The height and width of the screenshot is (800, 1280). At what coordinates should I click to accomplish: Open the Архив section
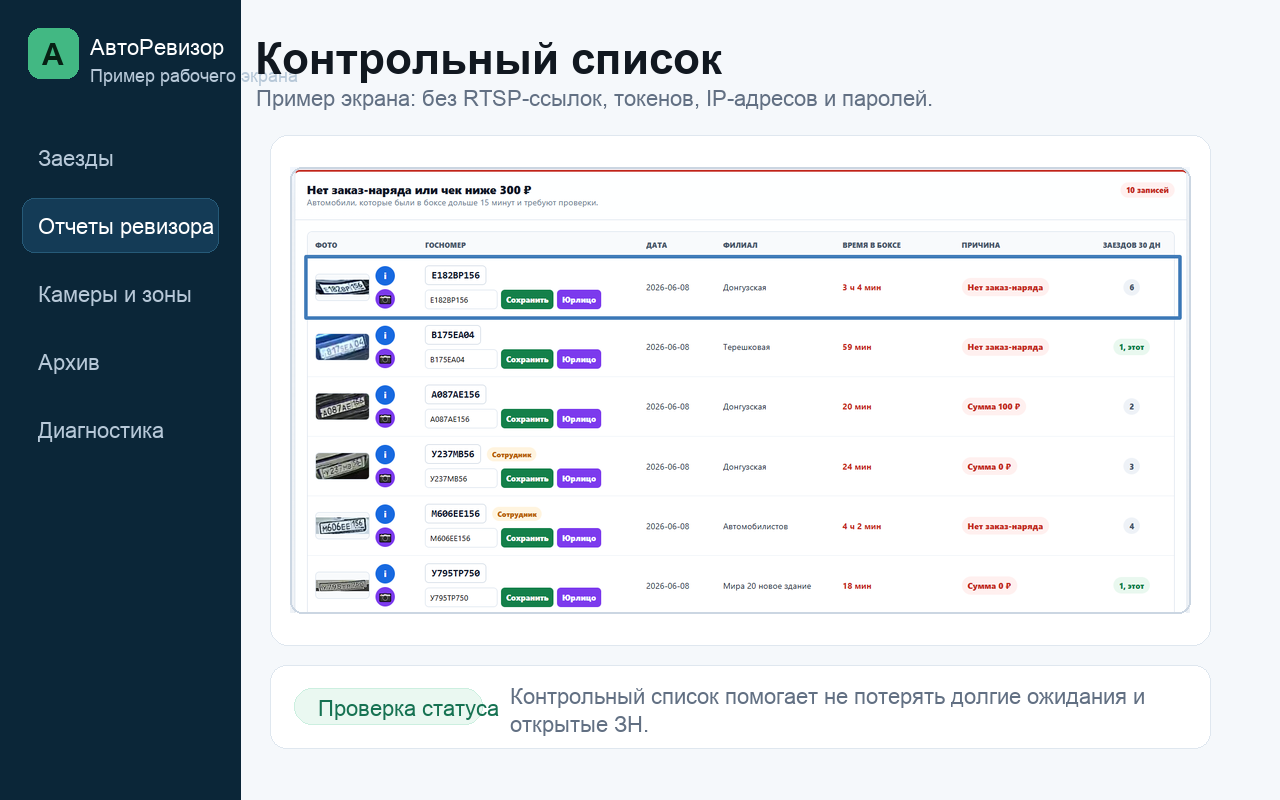(69, 362)
